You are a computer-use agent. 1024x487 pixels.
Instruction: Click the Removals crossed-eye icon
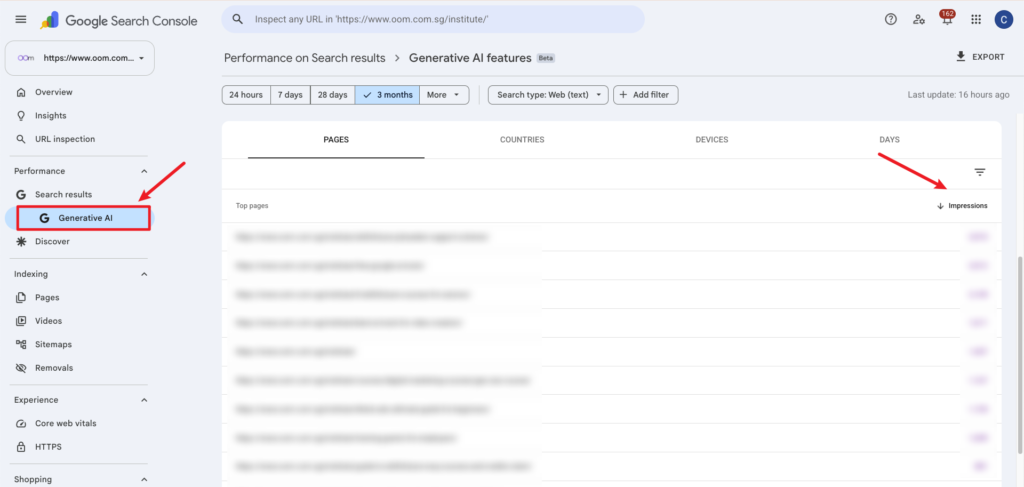tap(22, 368)
